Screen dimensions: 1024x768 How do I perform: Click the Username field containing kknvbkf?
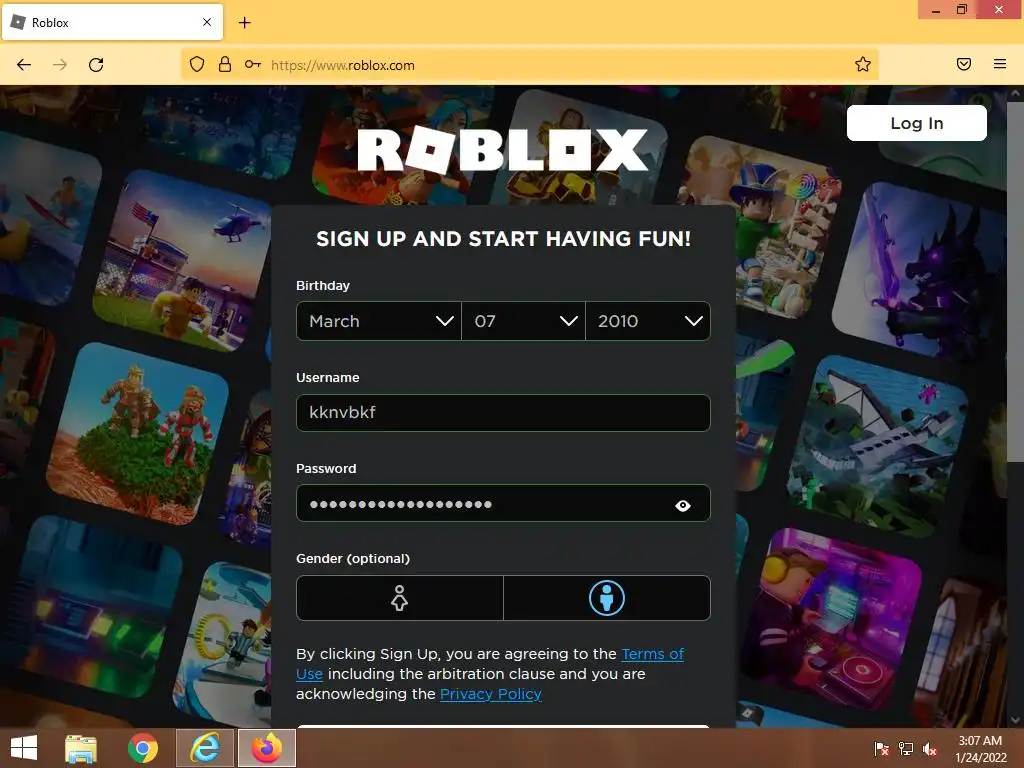coord(503,412)
